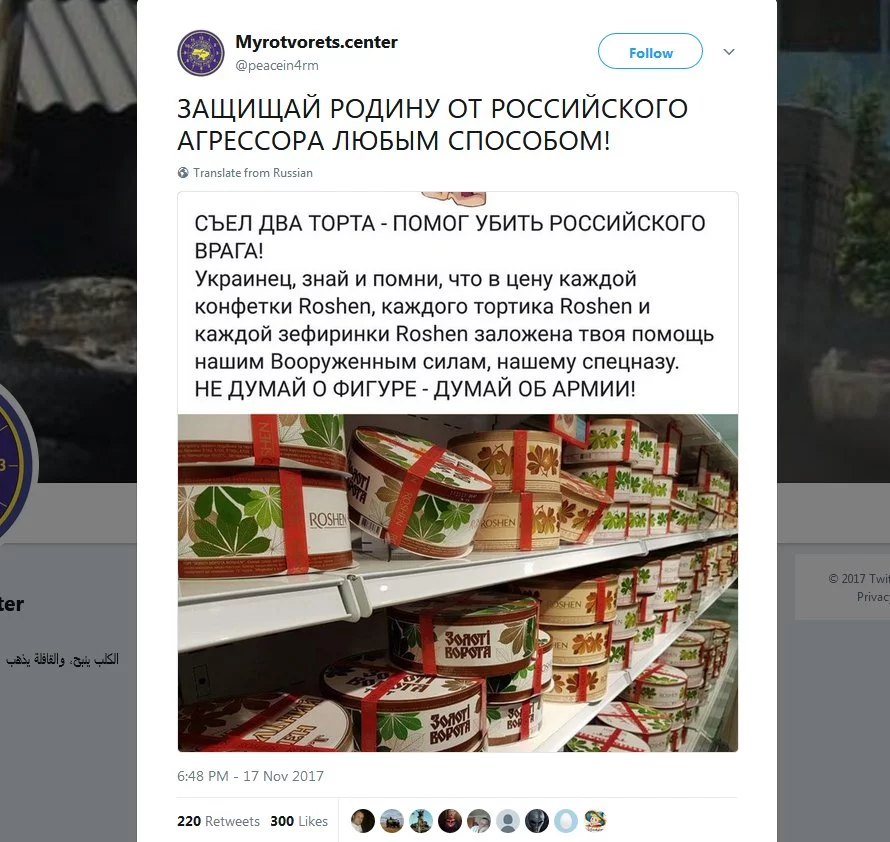Open the Myrotvorets.center display name link
This screenshot has height=842, width=890.
click(x=316, y=42)
